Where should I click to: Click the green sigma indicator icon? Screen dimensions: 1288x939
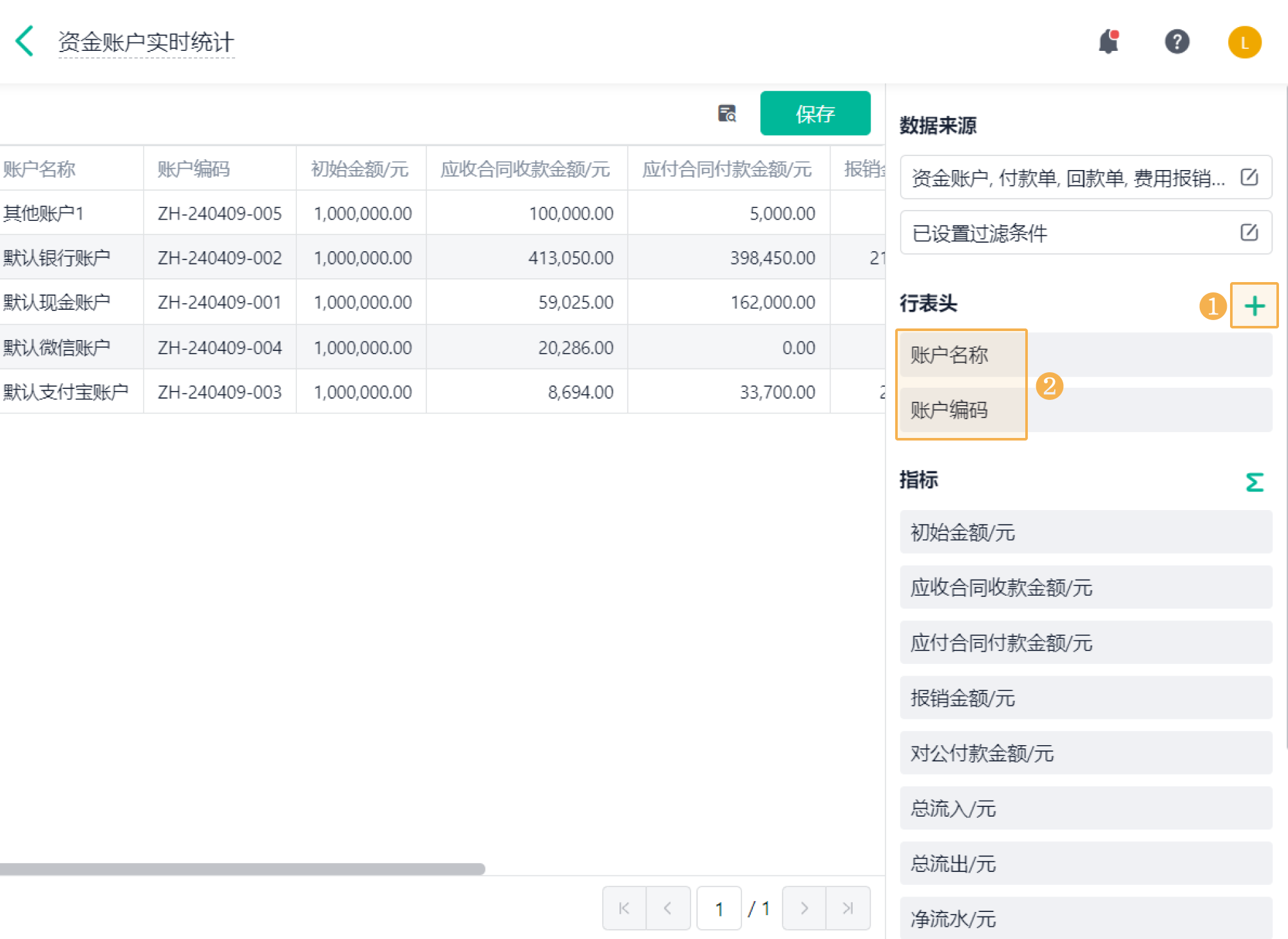[x=1254, y=482]
